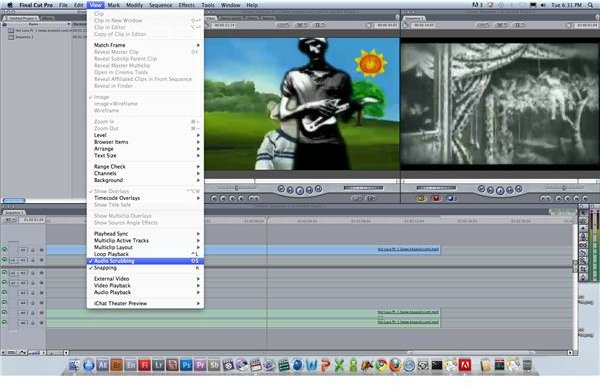Play the clip in the Viewer window
The height and width of the screenshot is (386, 600).
tap(300, 190)
